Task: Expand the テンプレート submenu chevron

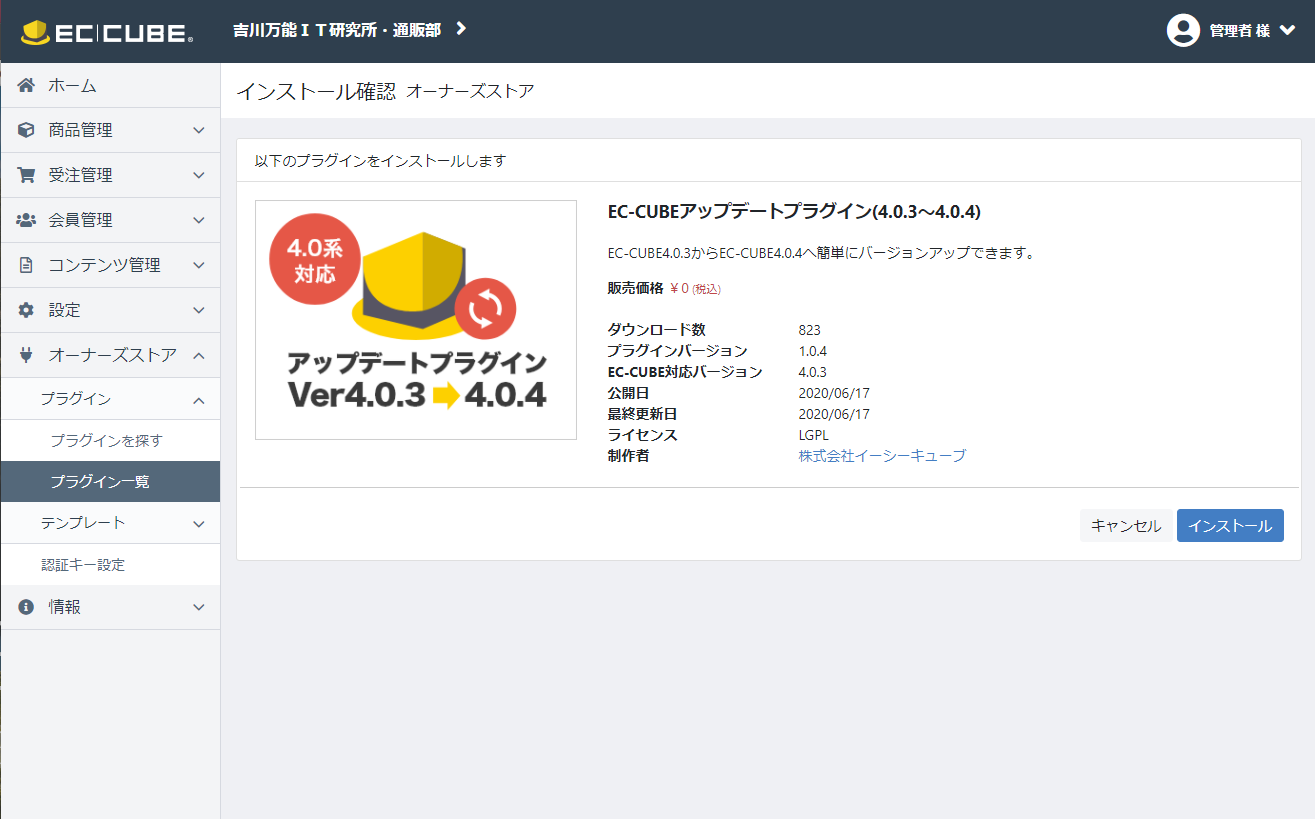Action: coord(199,523)
